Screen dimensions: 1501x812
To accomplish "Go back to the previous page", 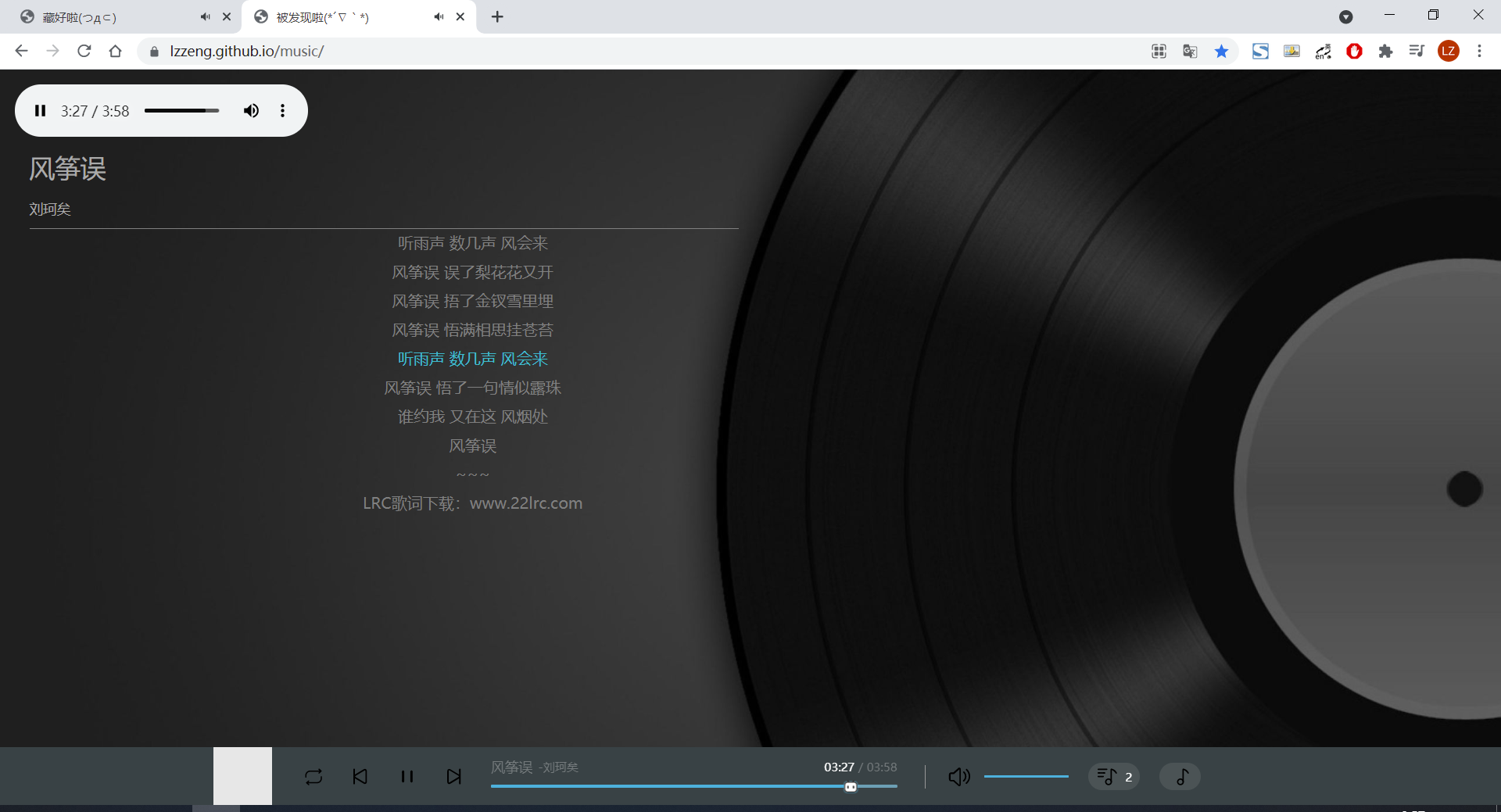I will coord(21,51).
